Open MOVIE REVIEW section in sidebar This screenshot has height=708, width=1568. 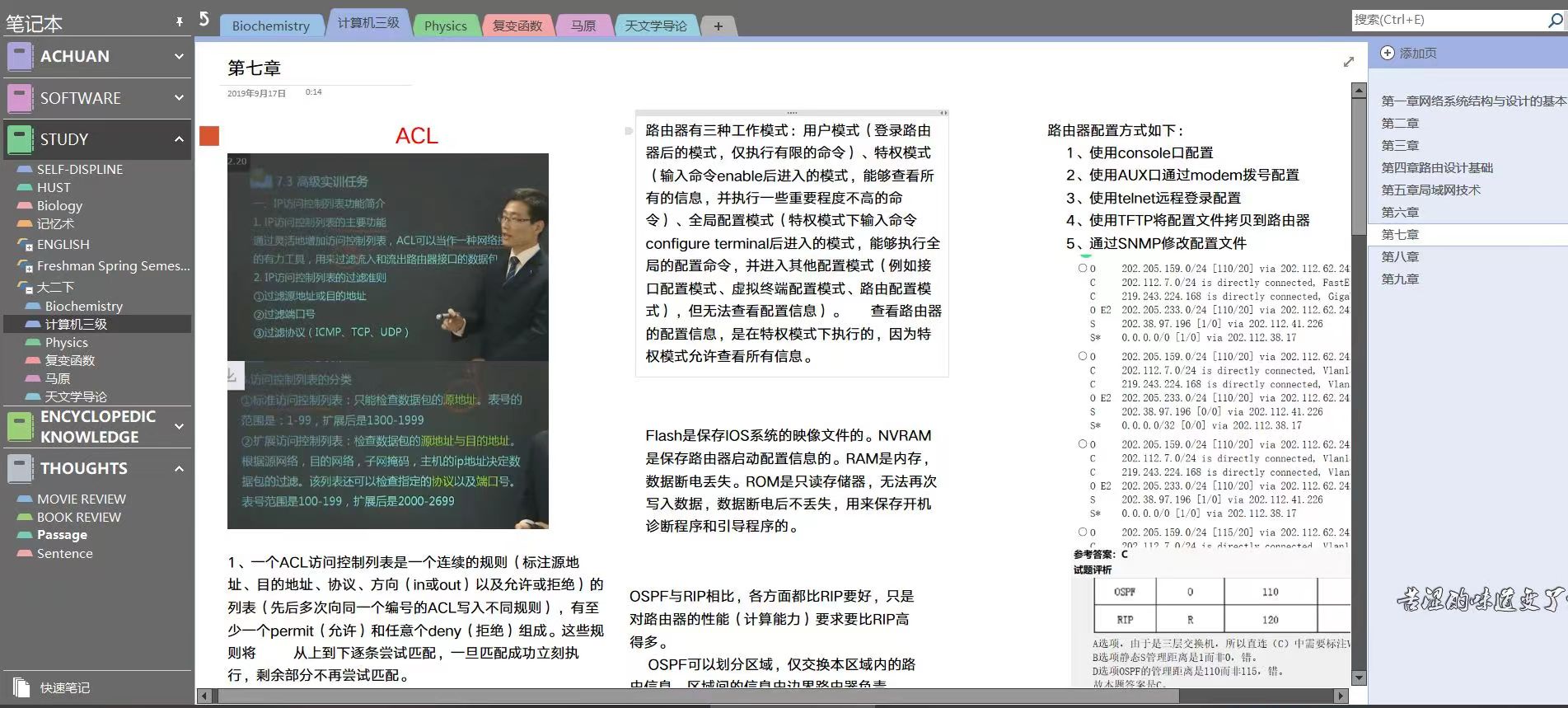click(x=81, y=499)
